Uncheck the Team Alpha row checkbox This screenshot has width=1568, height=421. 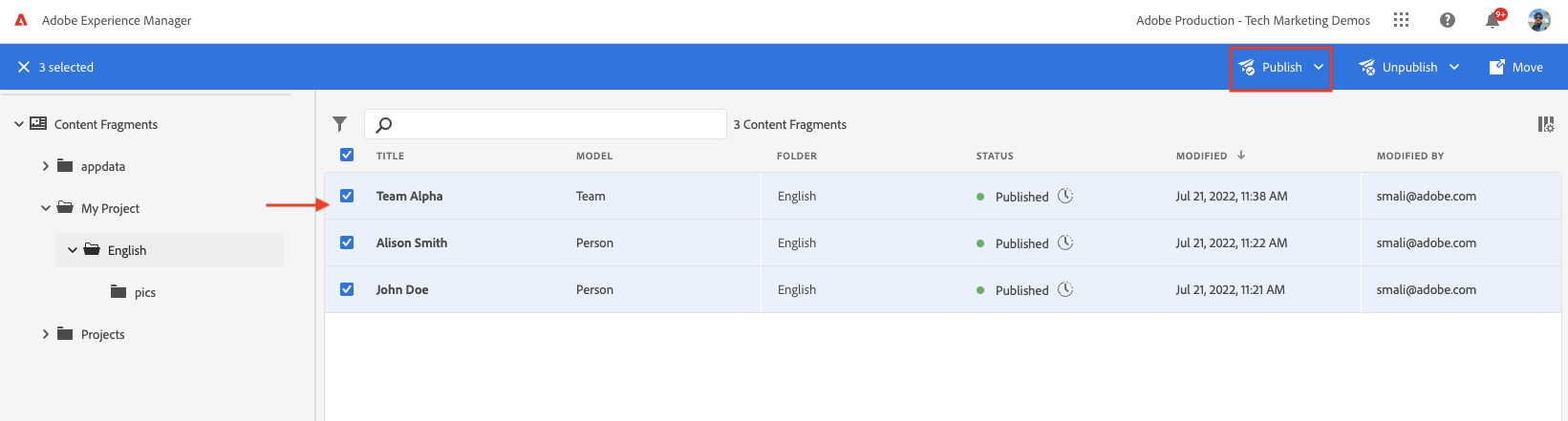pos(347,196)
